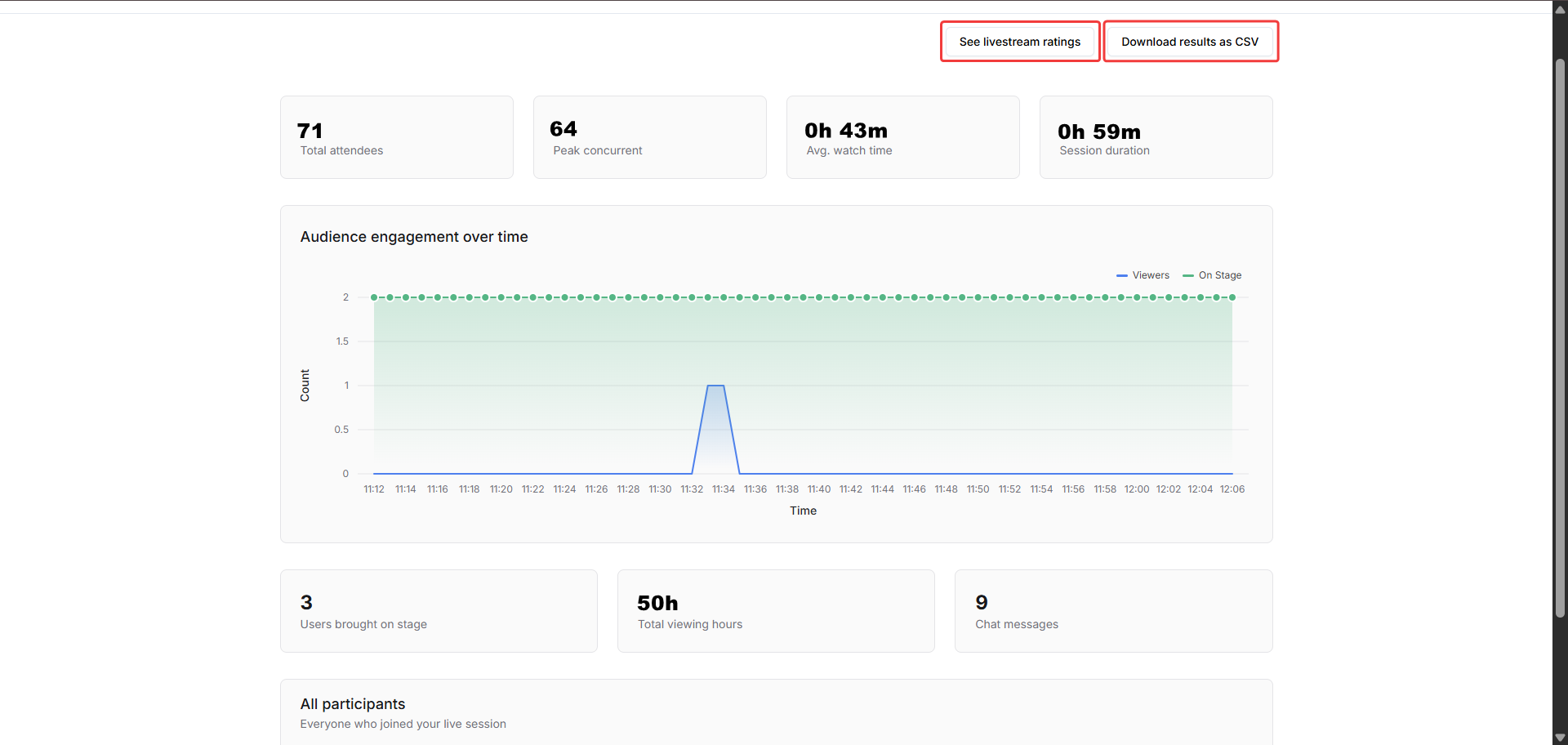1568x745 pixels.
Task: Click the 11:50 label on time axis
Action: coord(978,489)
